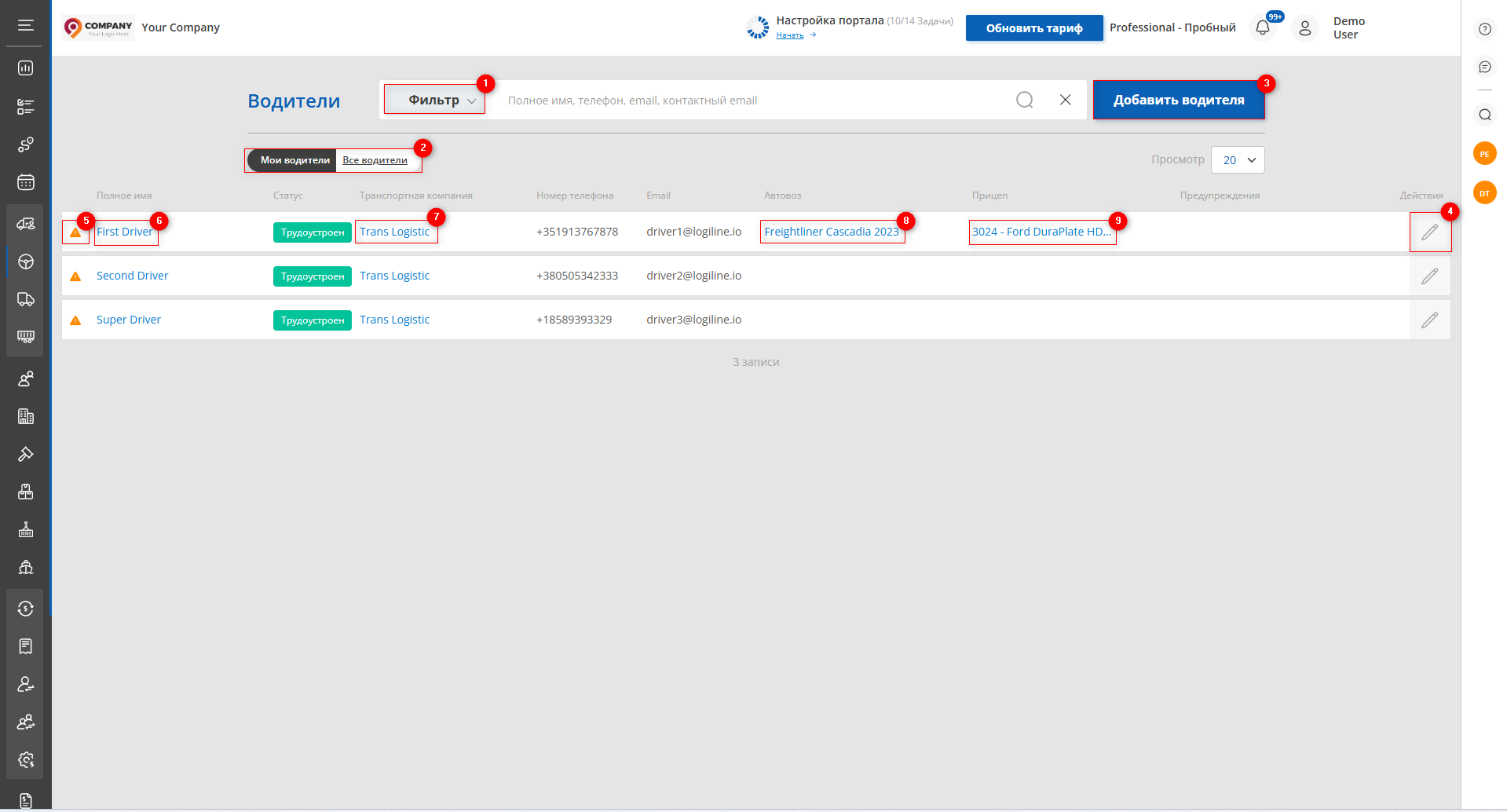Clear the search with the X icon
1507x812 pixels.
1065,100
